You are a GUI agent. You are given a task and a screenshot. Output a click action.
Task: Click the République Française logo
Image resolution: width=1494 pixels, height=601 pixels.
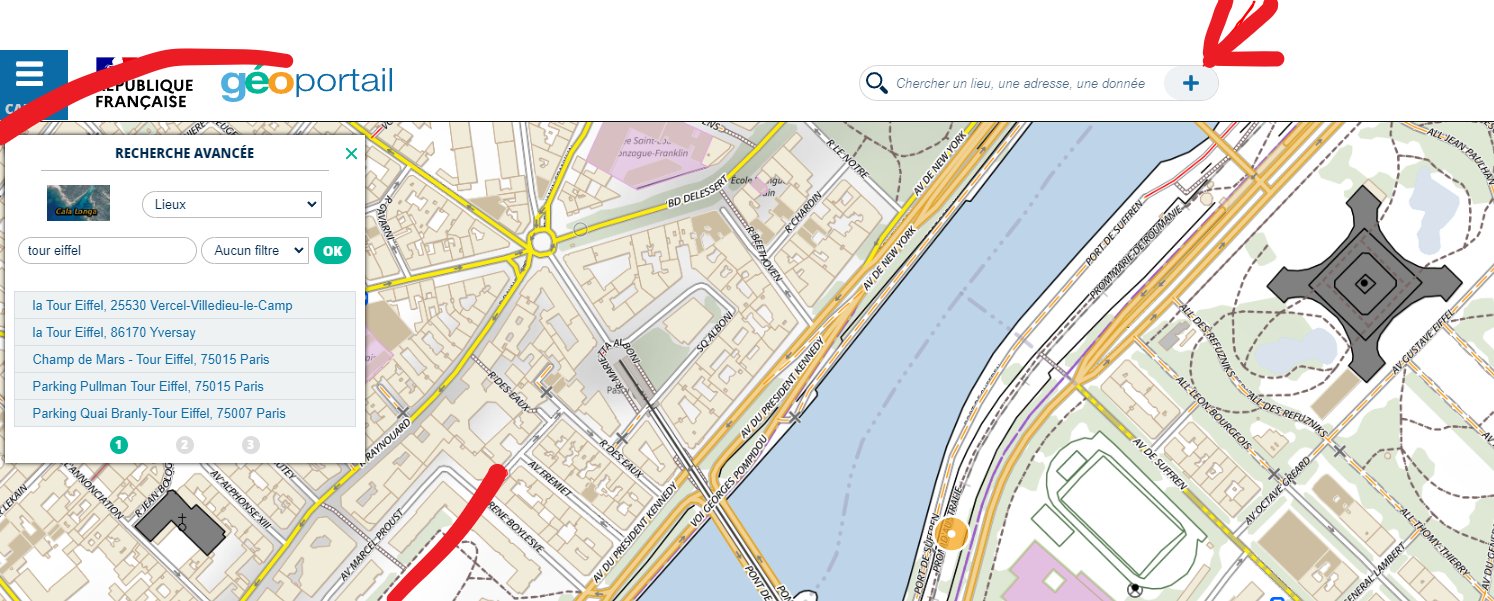[144, 84]
